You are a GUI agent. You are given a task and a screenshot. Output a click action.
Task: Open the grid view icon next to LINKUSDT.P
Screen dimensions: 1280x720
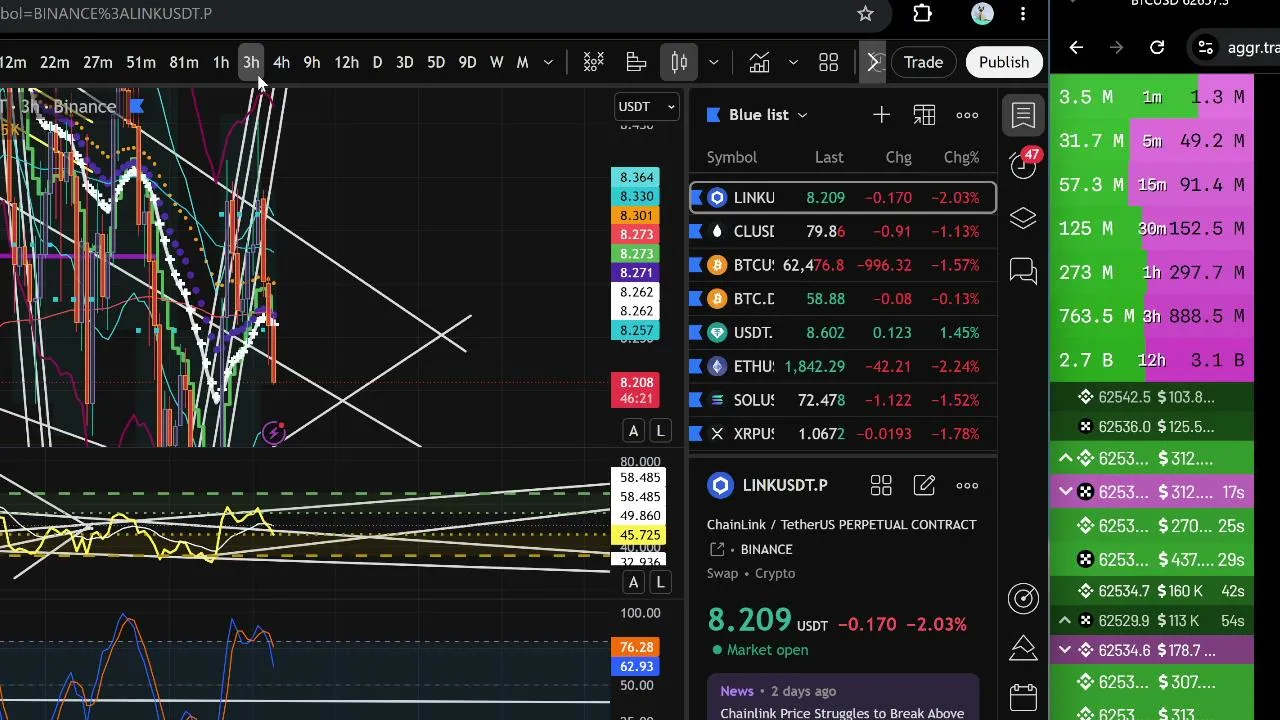pyautogui.click(x=881, y=486)
